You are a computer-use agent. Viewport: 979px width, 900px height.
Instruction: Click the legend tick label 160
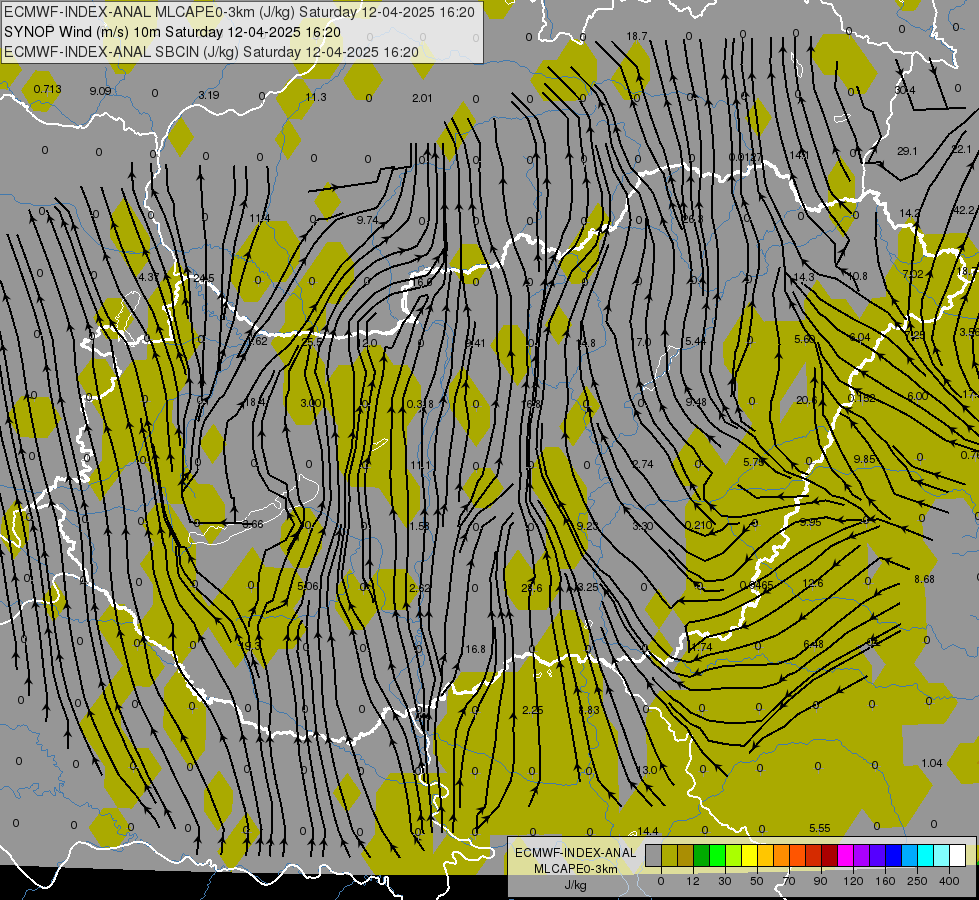(x=885, y=881)
